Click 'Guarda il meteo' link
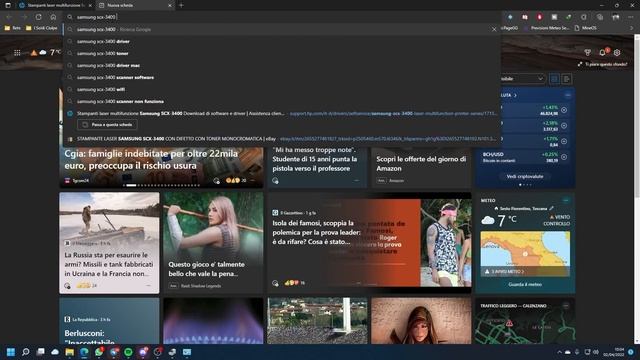 click(x=525, y=284)
